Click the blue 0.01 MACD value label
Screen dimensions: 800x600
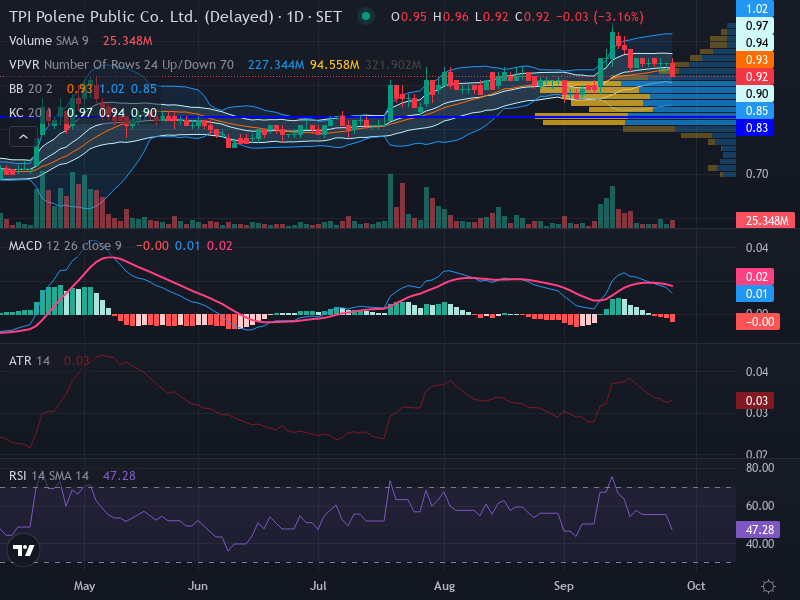756,294
